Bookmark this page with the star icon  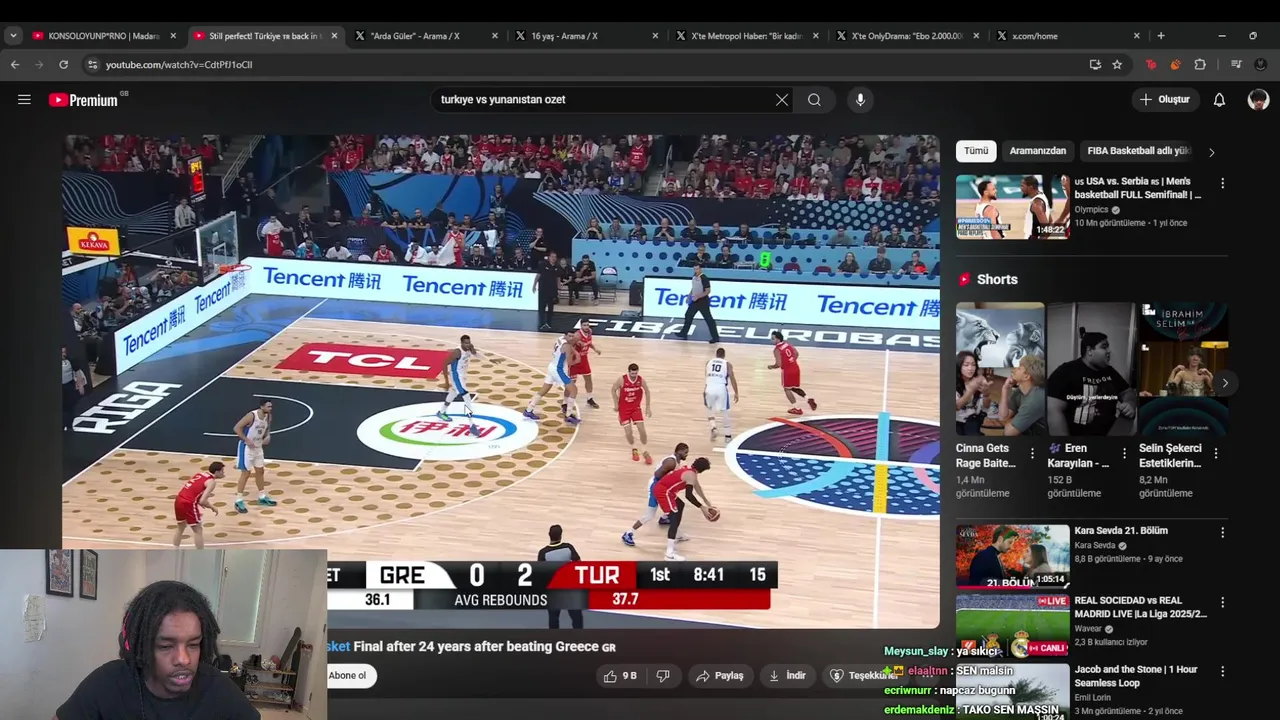(1117, 64)
